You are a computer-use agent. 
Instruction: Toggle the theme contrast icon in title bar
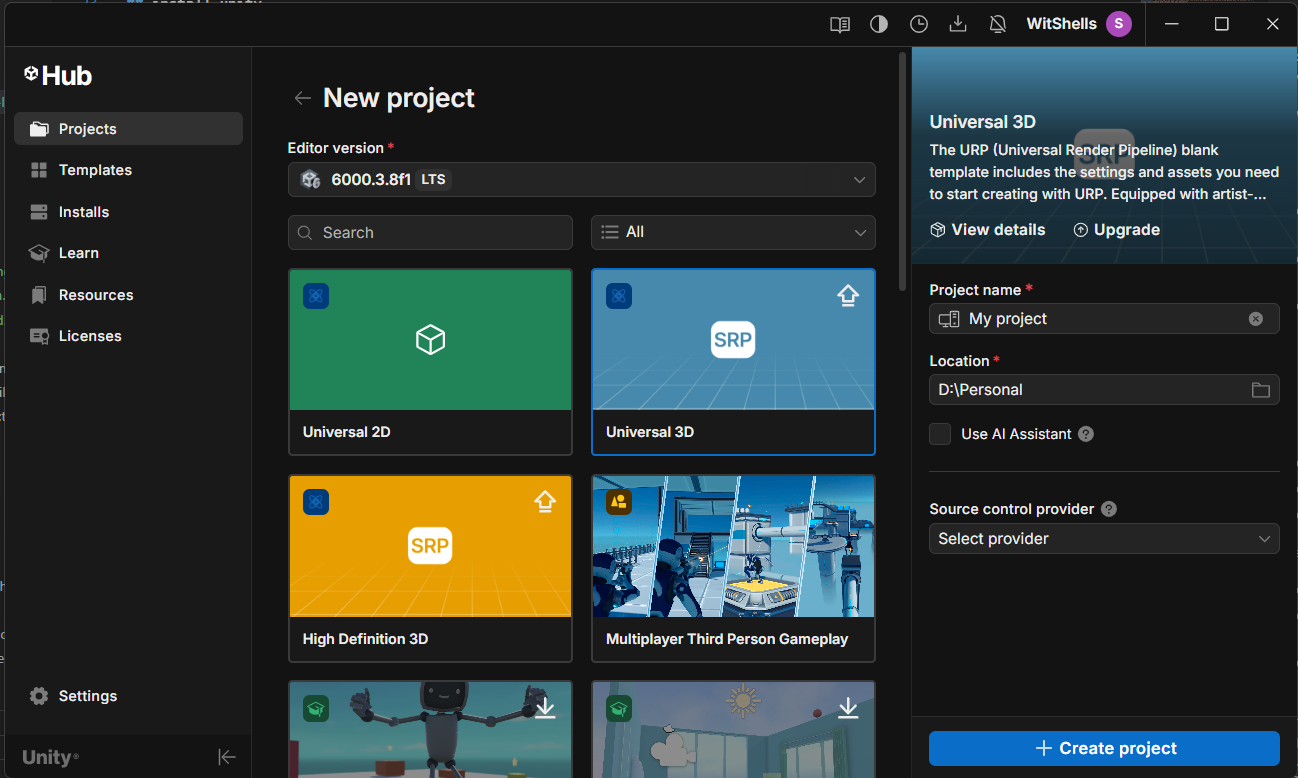click(879, 24)
